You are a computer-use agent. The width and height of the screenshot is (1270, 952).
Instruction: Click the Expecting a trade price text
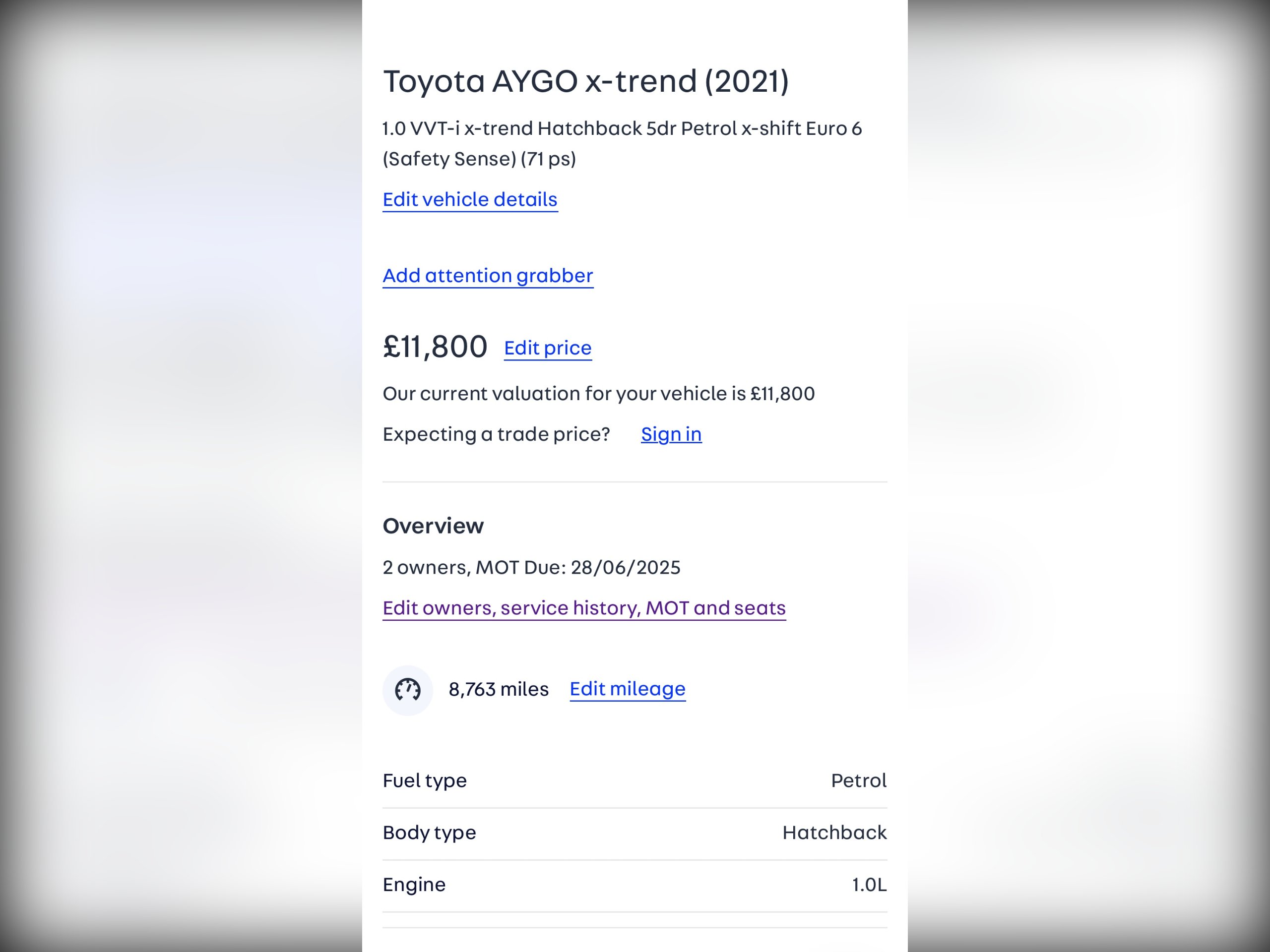[497, 434]
